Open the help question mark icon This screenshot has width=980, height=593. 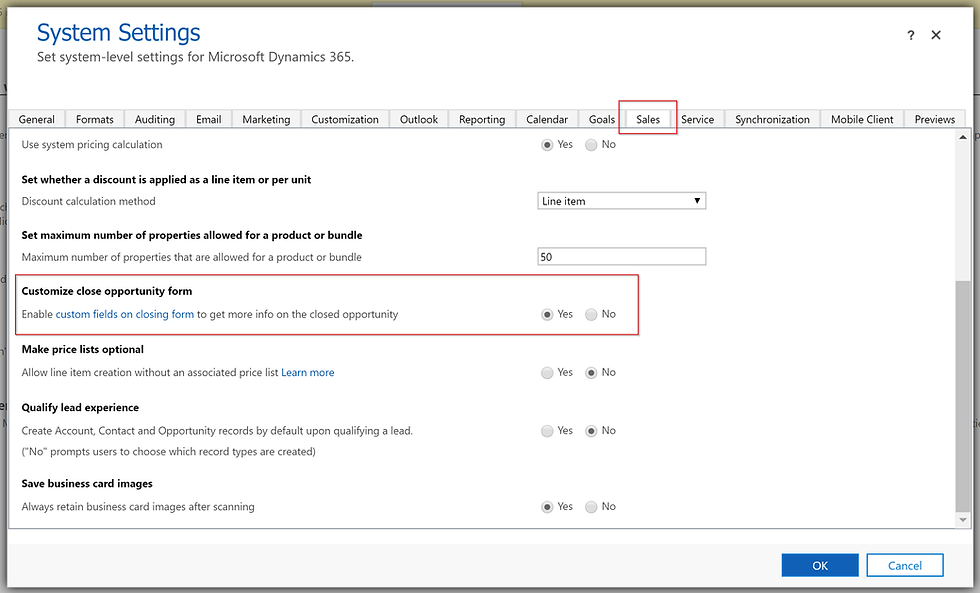(911, 35)
